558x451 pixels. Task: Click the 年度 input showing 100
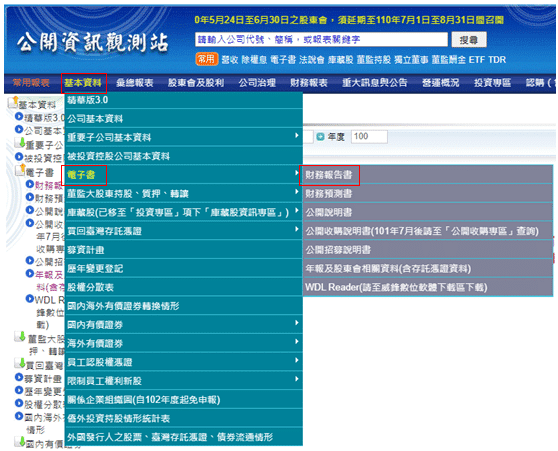[369, 137]
